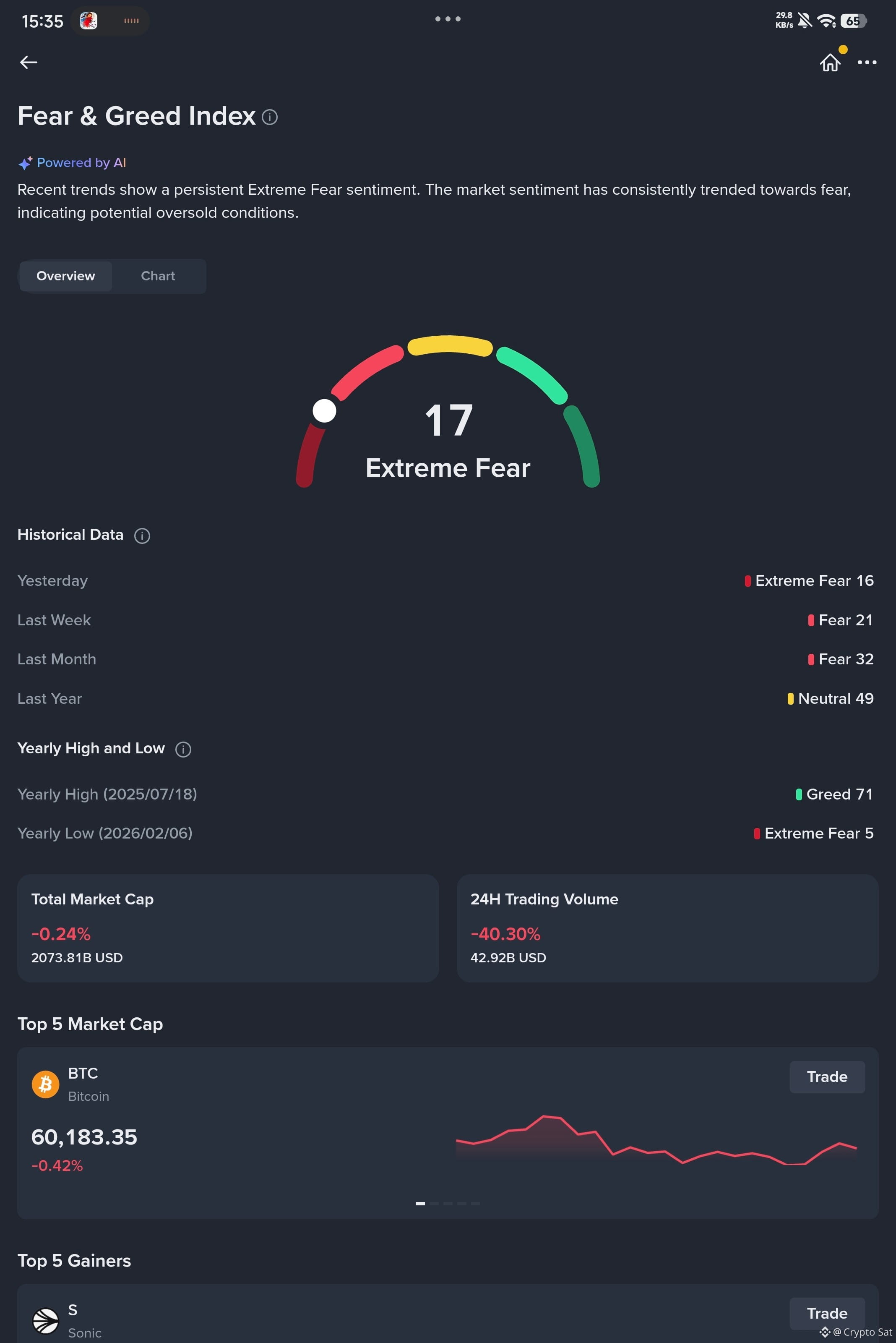The height and width of the screenshot is (1343, 896).
Task: Tap the Top 5 Gainers heading
Action: [74, 1261]
